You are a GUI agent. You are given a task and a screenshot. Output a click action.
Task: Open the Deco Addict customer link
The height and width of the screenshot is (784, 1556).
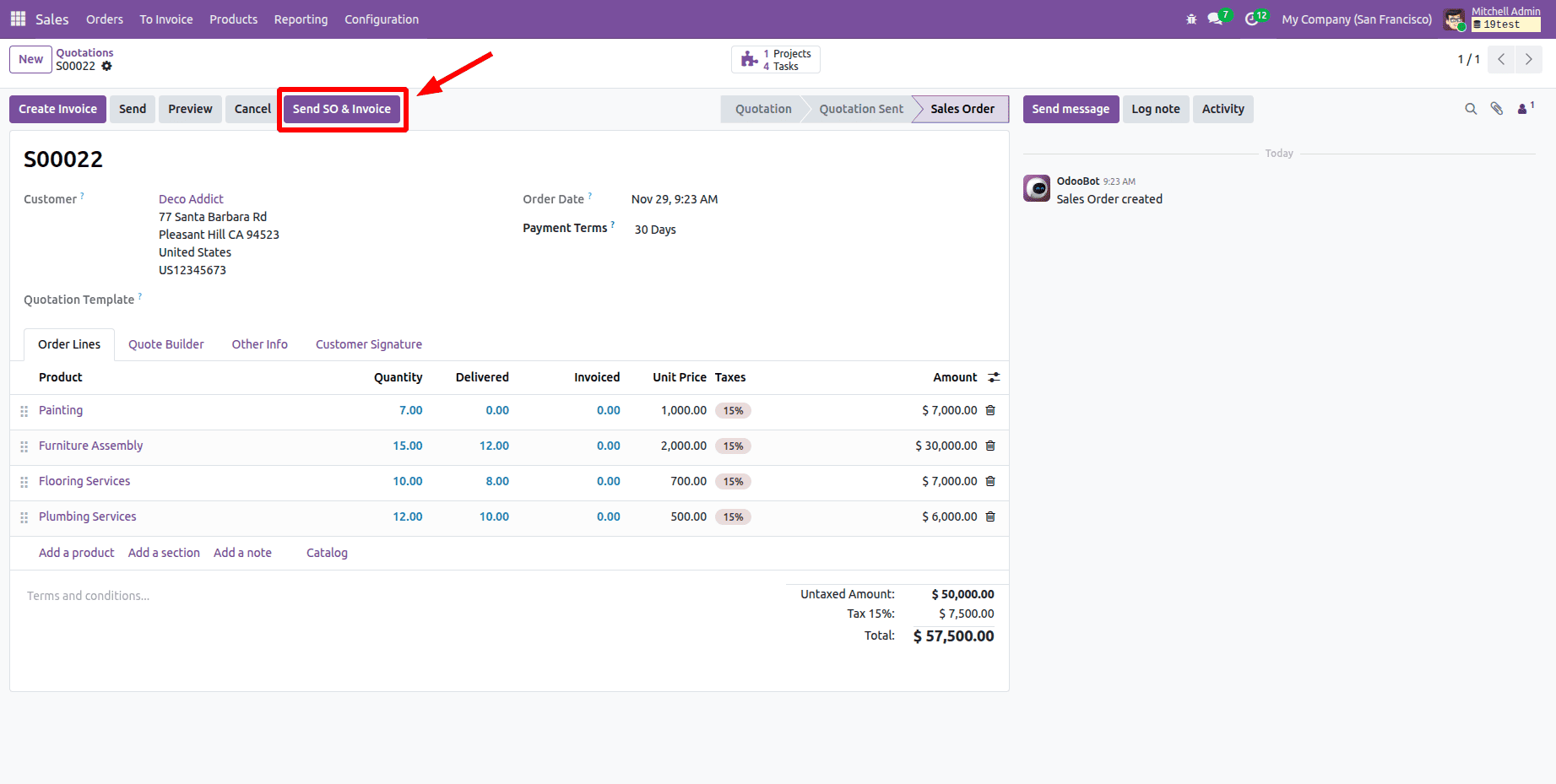[x=190, y=198]
